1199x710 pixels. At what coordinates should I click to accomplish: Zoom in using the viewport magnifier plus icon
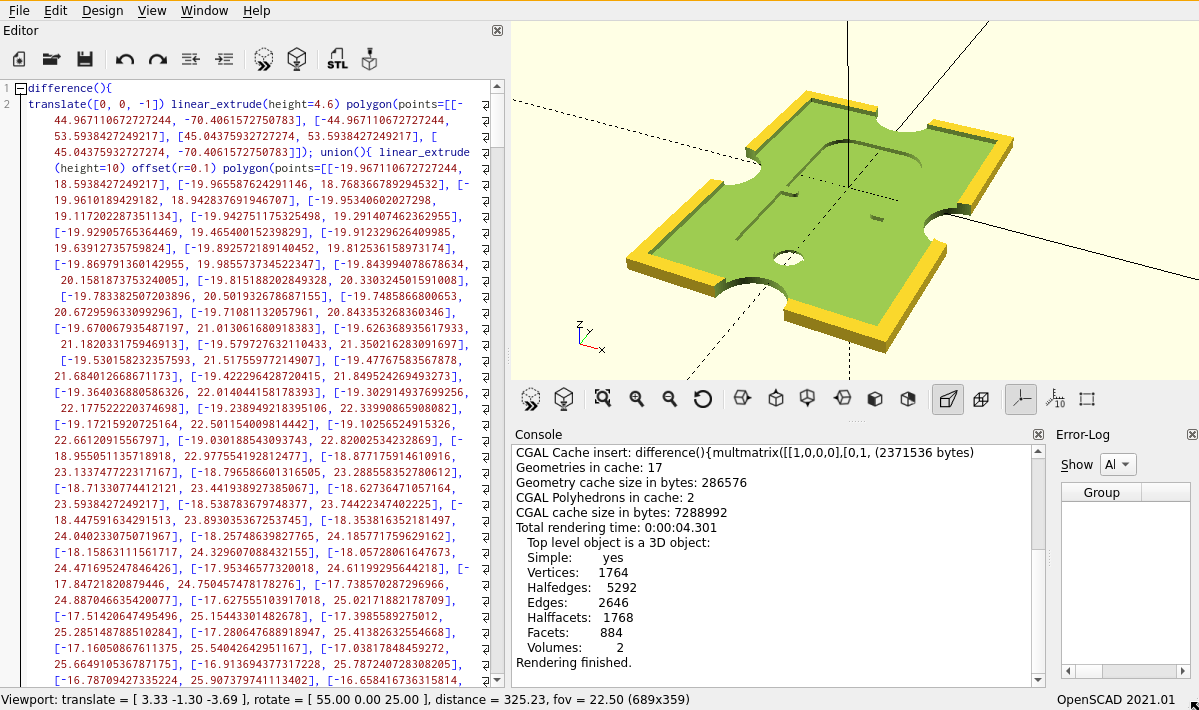(x=636, y=399)
